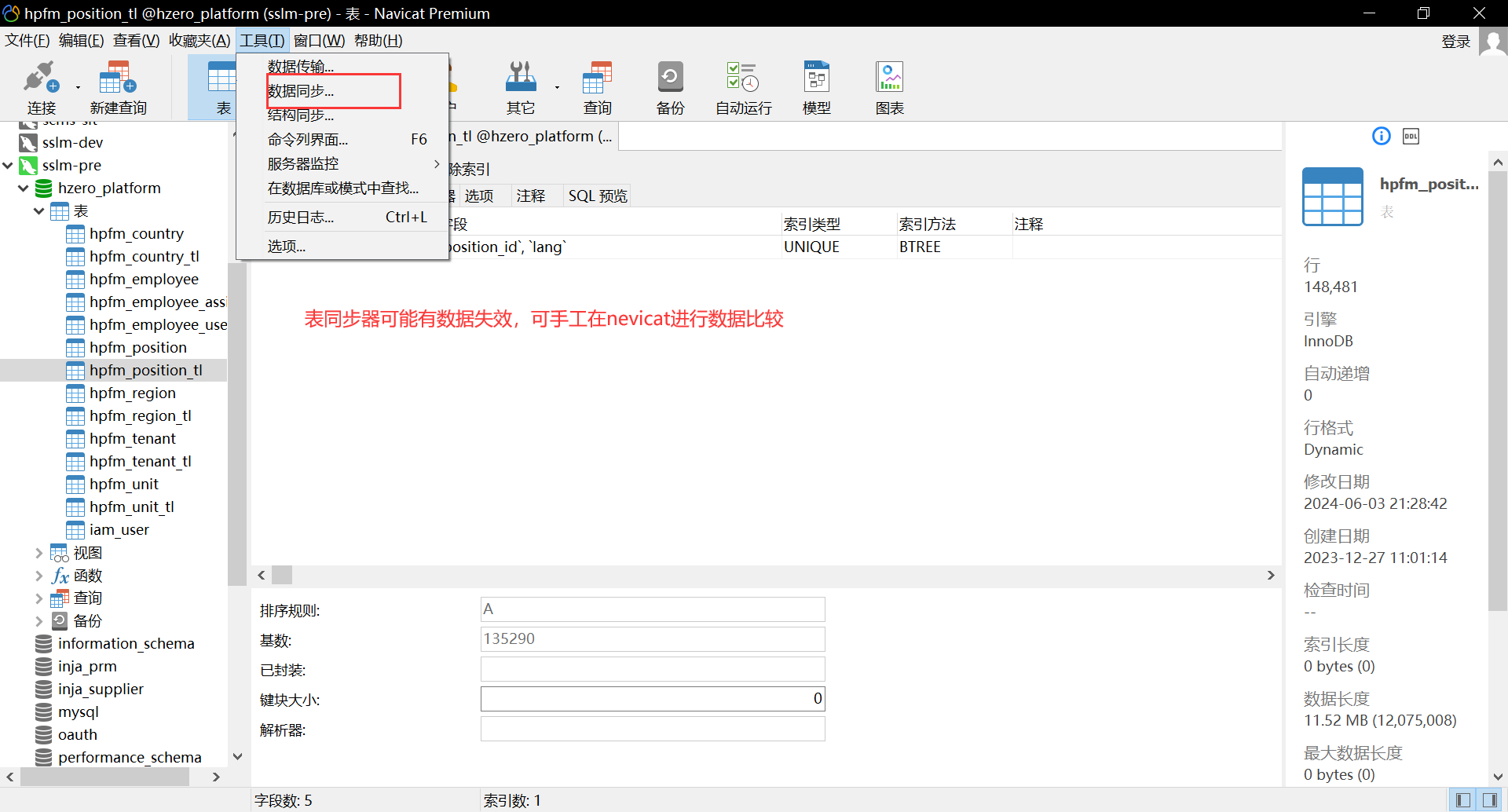The height and width of the screenshot is (812, 1508).
Task: Expand the 备份 backups node
Action: pos(39,621)
